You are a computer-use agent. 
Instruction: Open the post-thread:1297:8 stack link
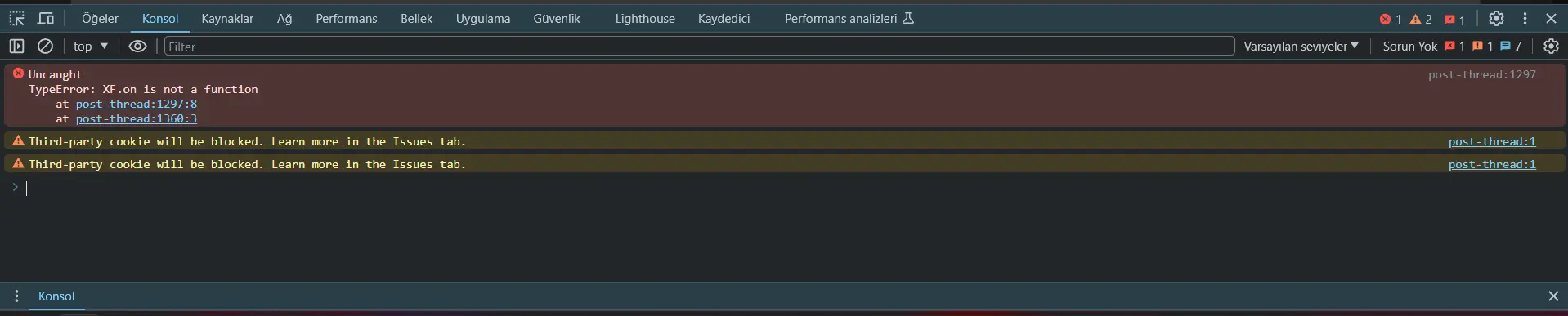(x=137, y=104)
